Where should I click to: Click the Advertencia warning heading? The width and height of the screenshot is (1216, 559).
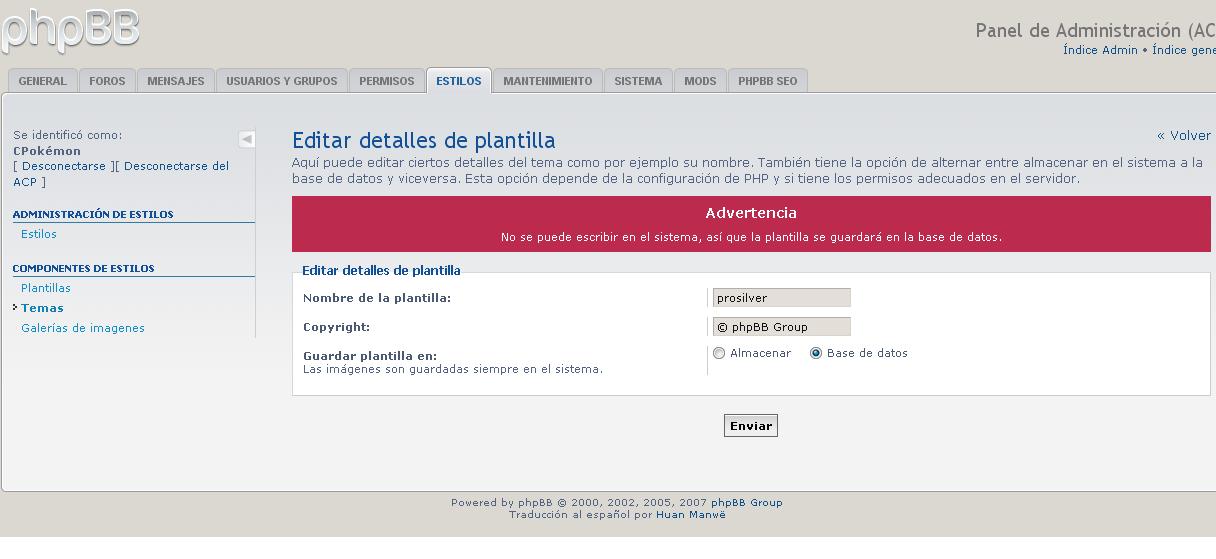tap(751, 213)
